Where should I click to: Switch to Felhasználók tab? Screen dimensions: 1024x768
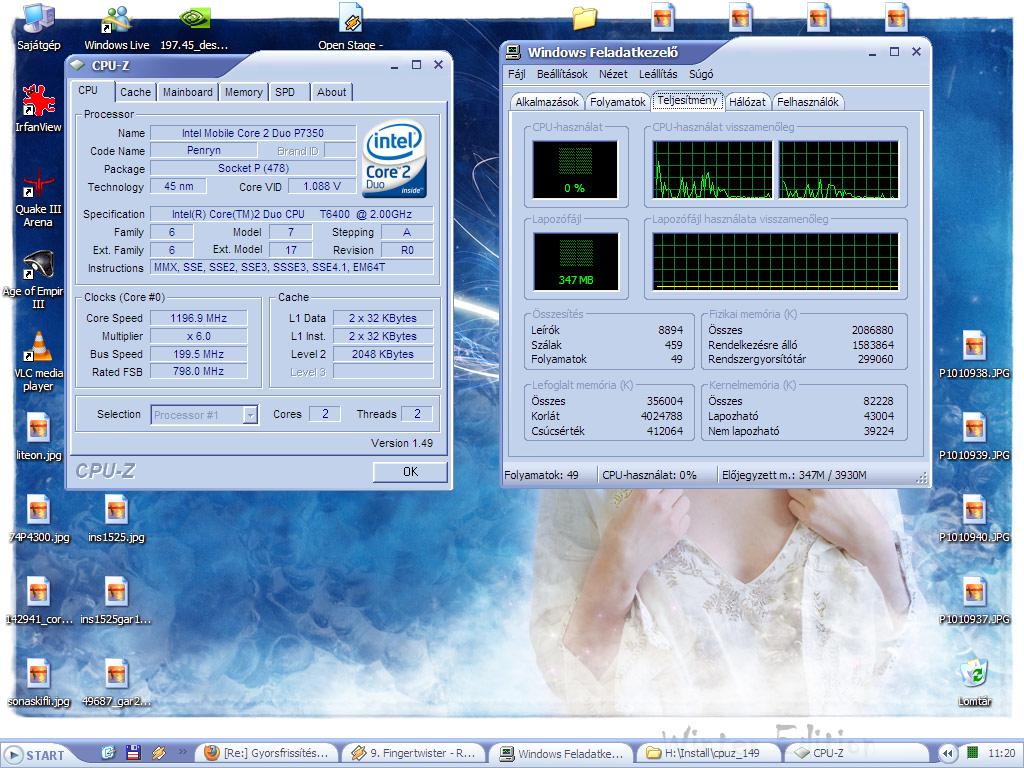(808, 102)
